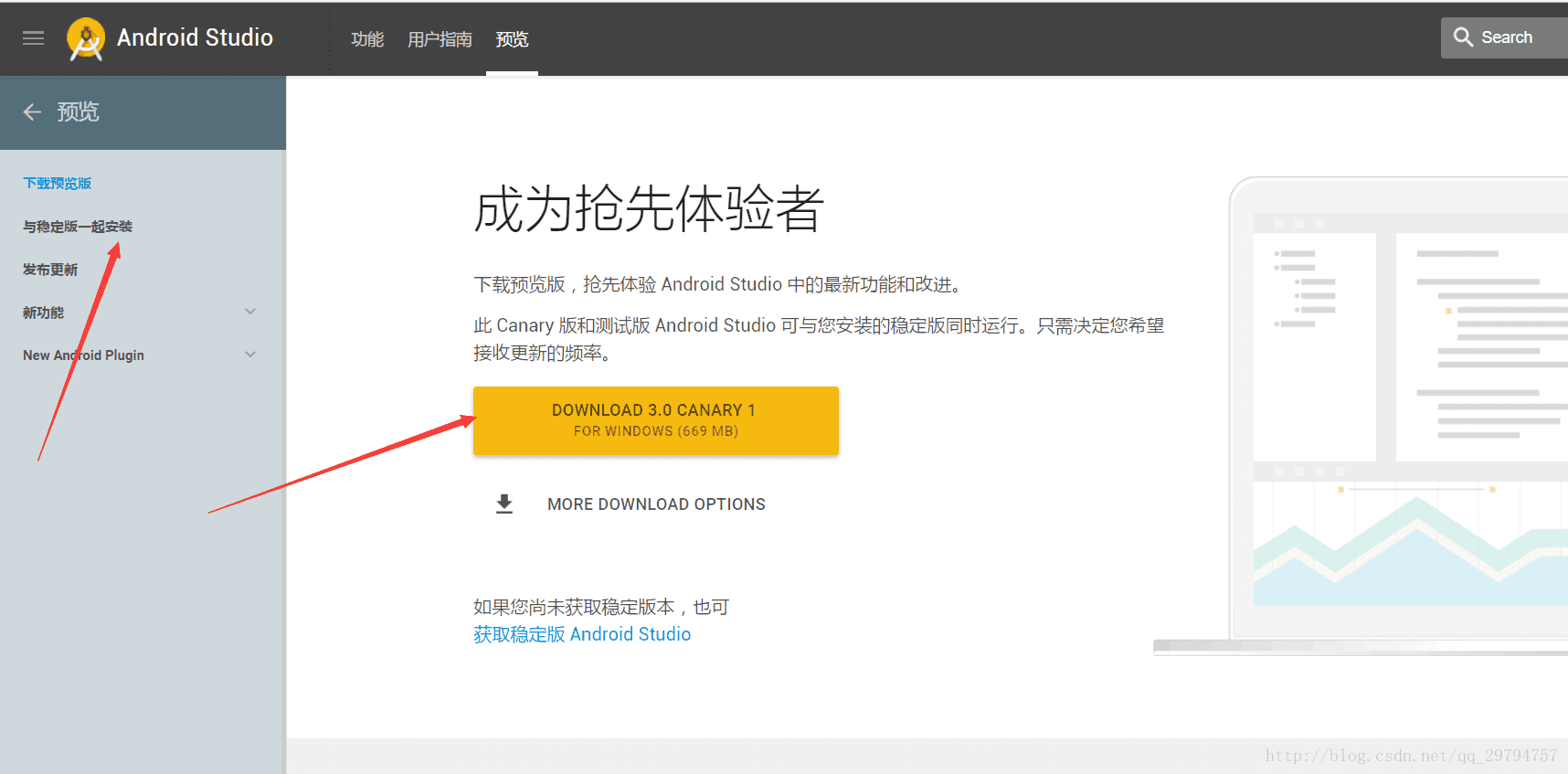Click the 成为抢先体验者 heading

click(x=649, y=209)
